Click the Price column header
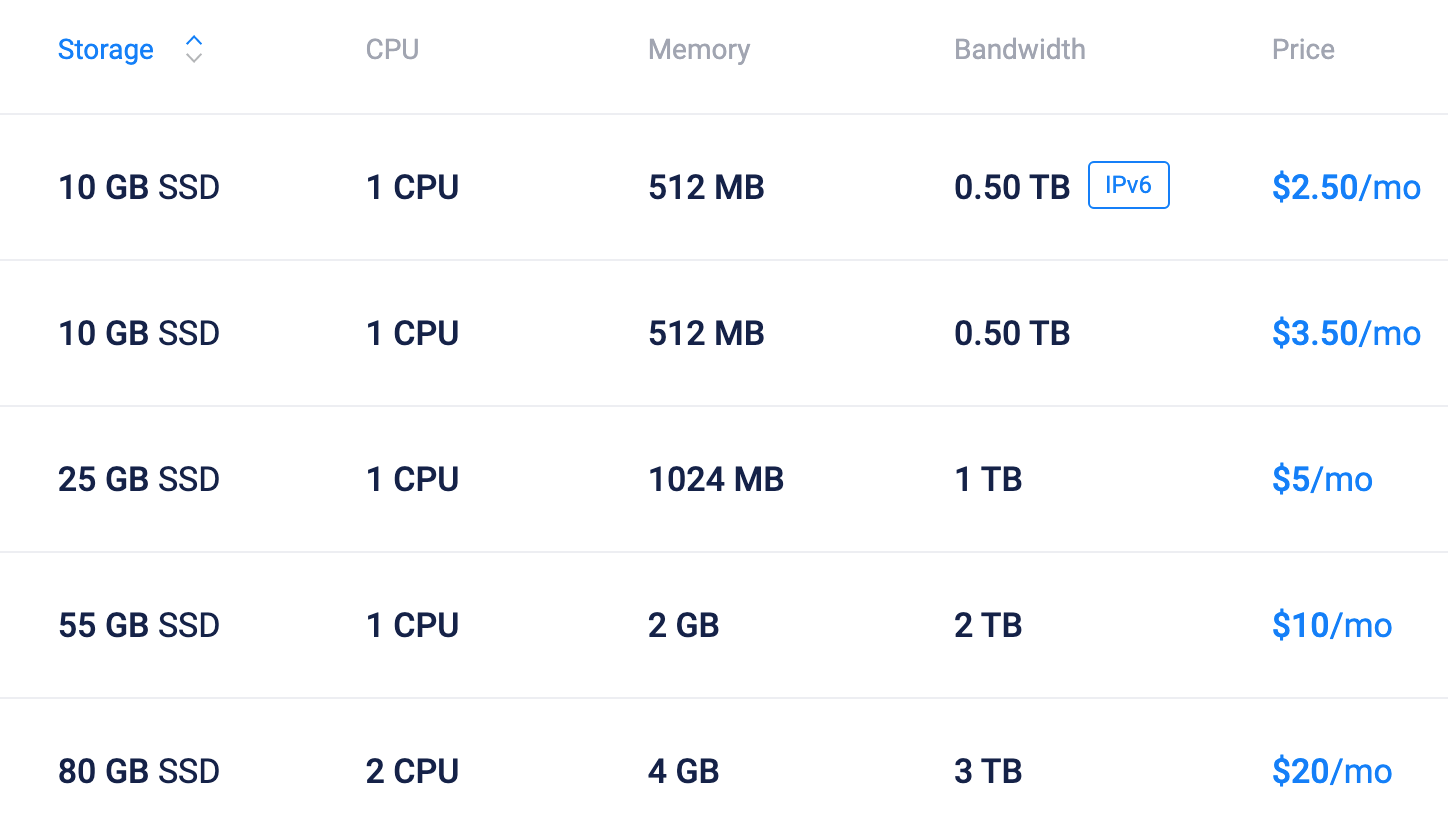 tap(1303, 50)
